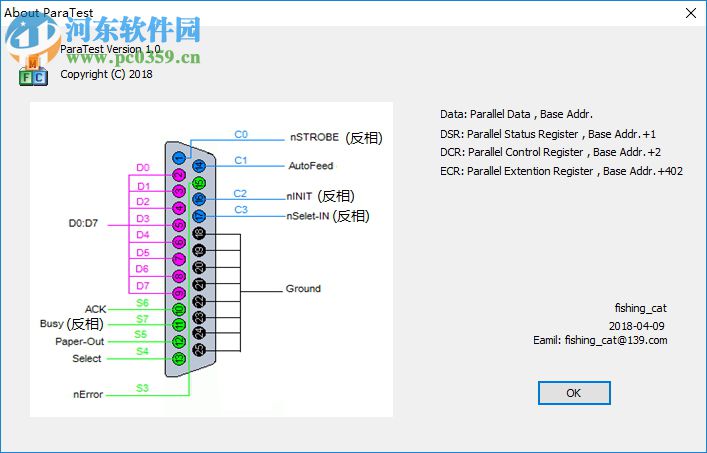Click the Data: Parallel Data line
Viewport: 707px width, 453px height.
click(516, 114)
